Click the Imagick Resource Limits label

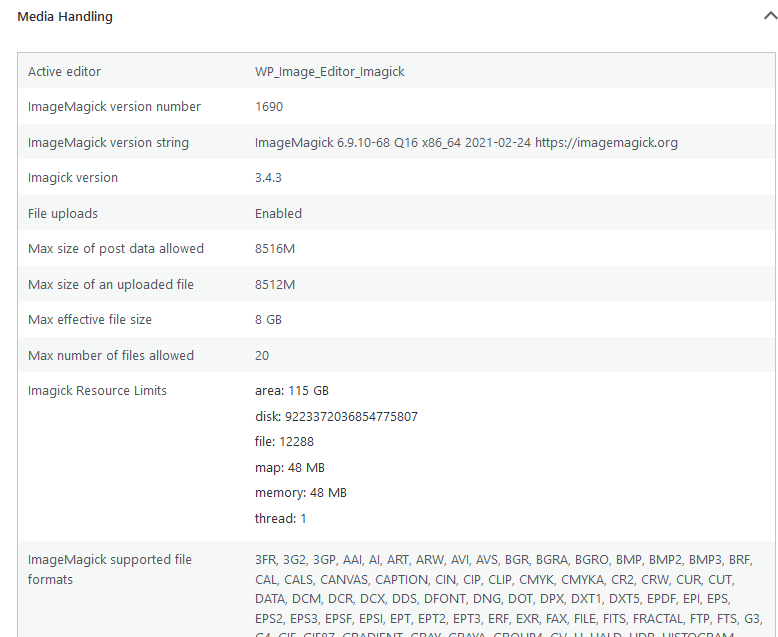pyautogui.click(x=97, y=390)
